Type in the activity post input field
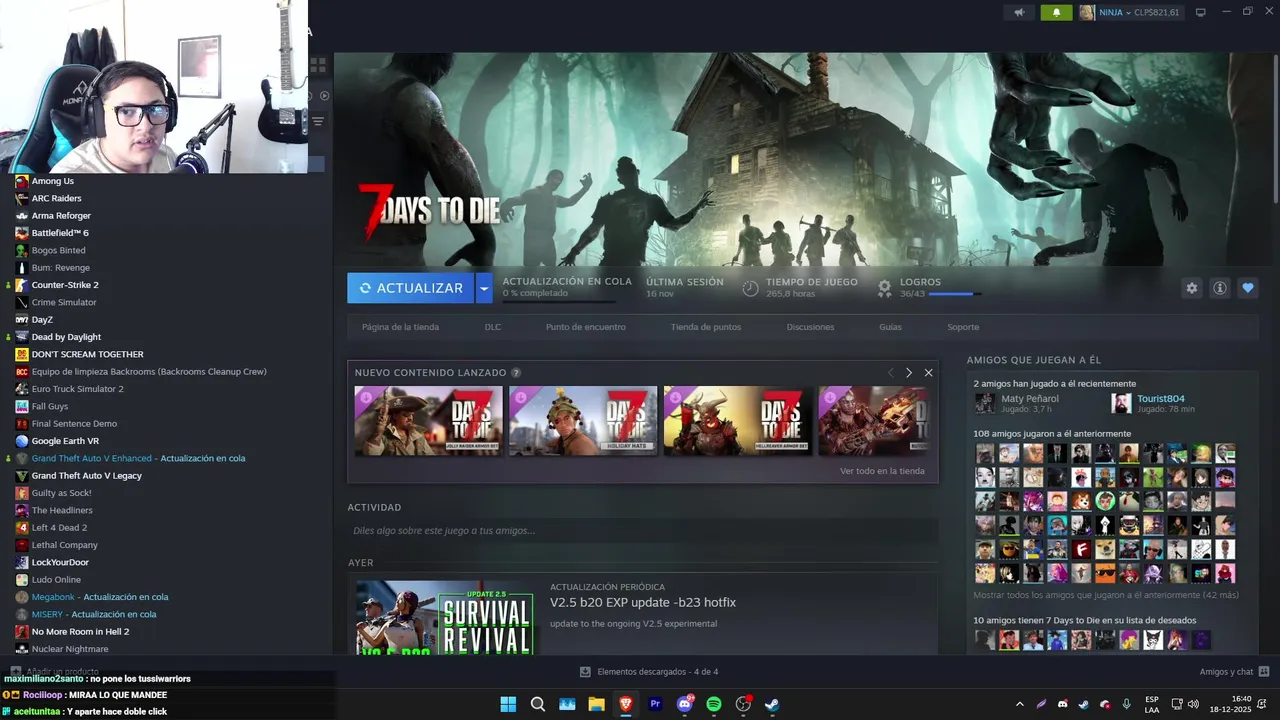The width and height of the screenshot is (1280, 720). coord(642,531)
